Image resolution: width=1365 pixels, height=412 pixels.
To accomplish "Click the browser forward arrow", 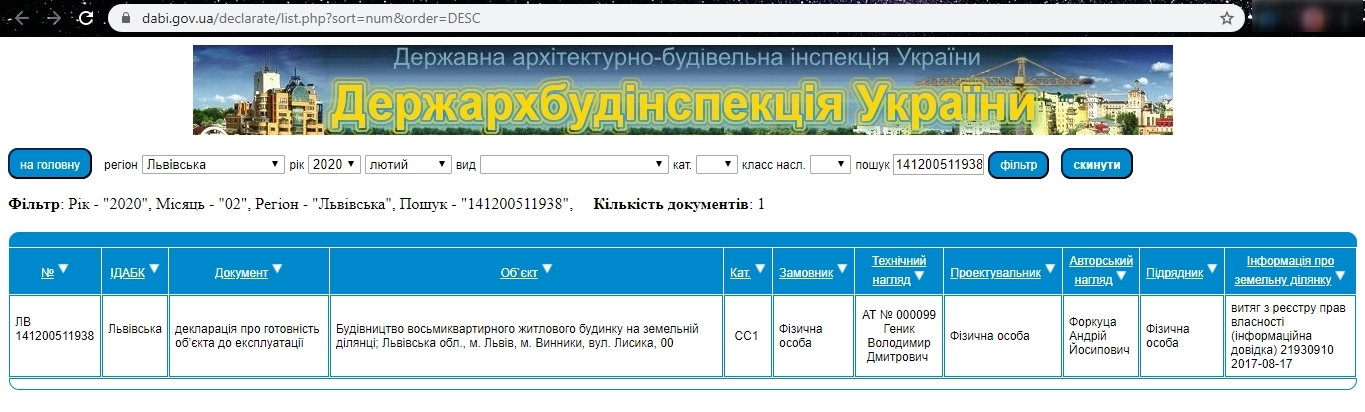I will [54, 18].
